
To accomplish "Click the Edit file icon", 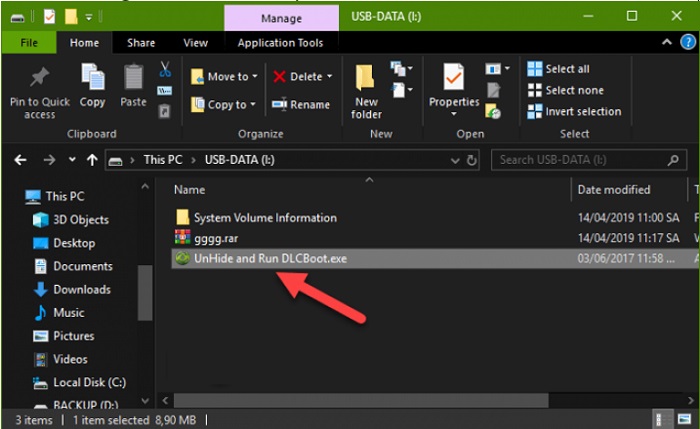I will [493, 90].
